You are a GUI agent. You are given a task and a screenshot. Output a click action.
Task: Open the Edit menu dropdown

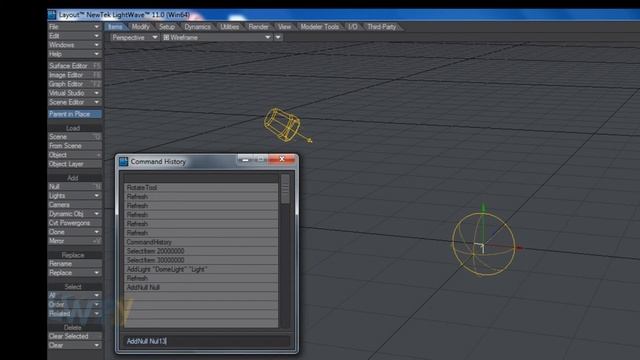click(x=74, y=36)
